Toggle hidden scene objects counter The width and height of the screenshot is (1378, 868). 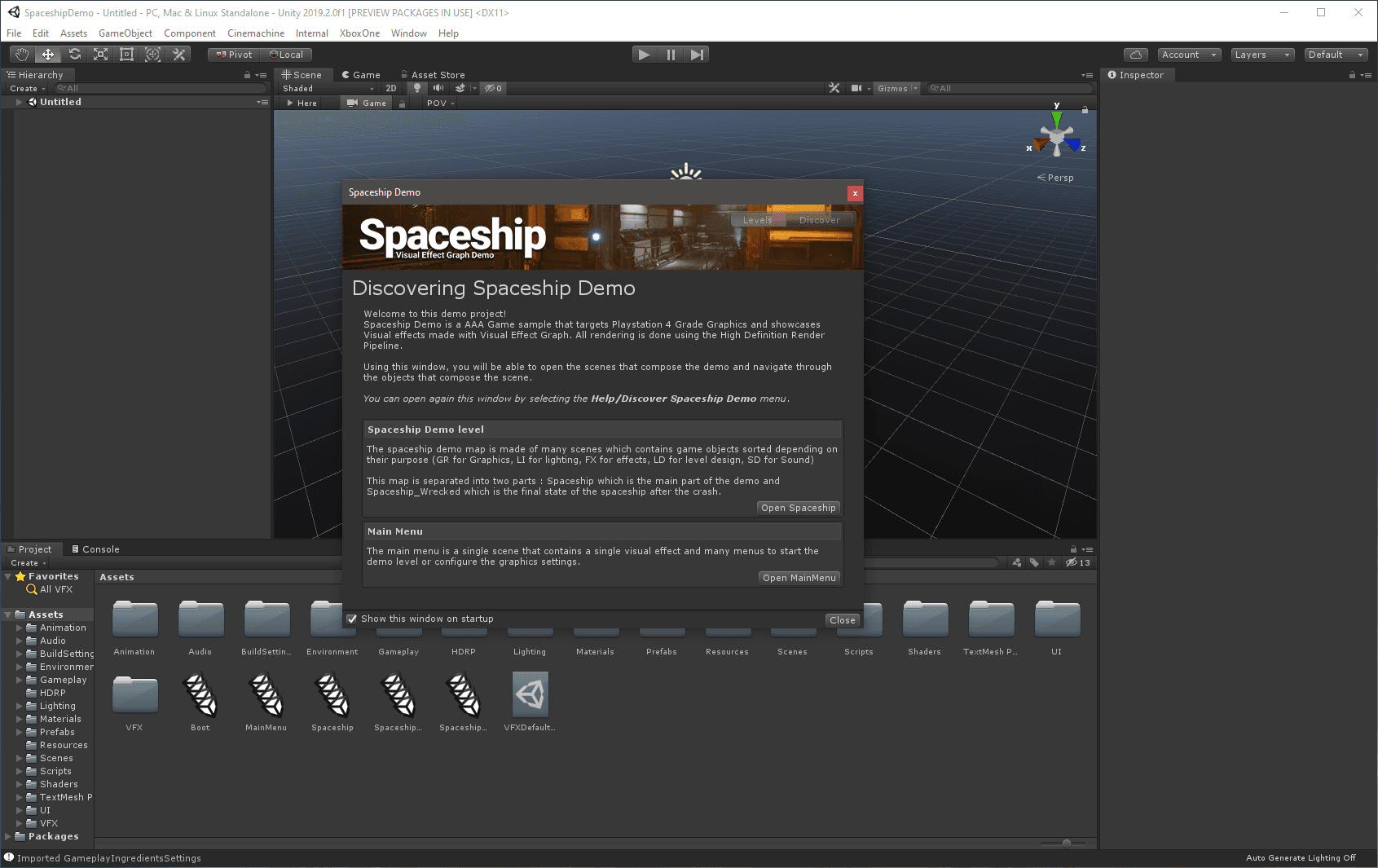pyautogui.click(x=494, y=88)
